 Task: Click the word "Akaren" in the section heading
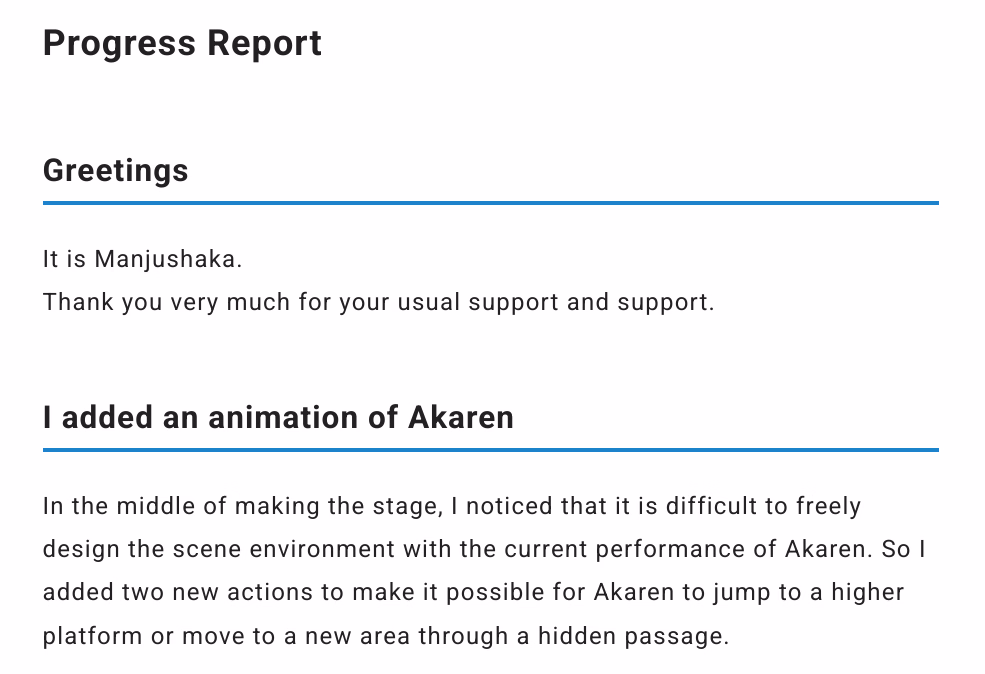[461, 417]
